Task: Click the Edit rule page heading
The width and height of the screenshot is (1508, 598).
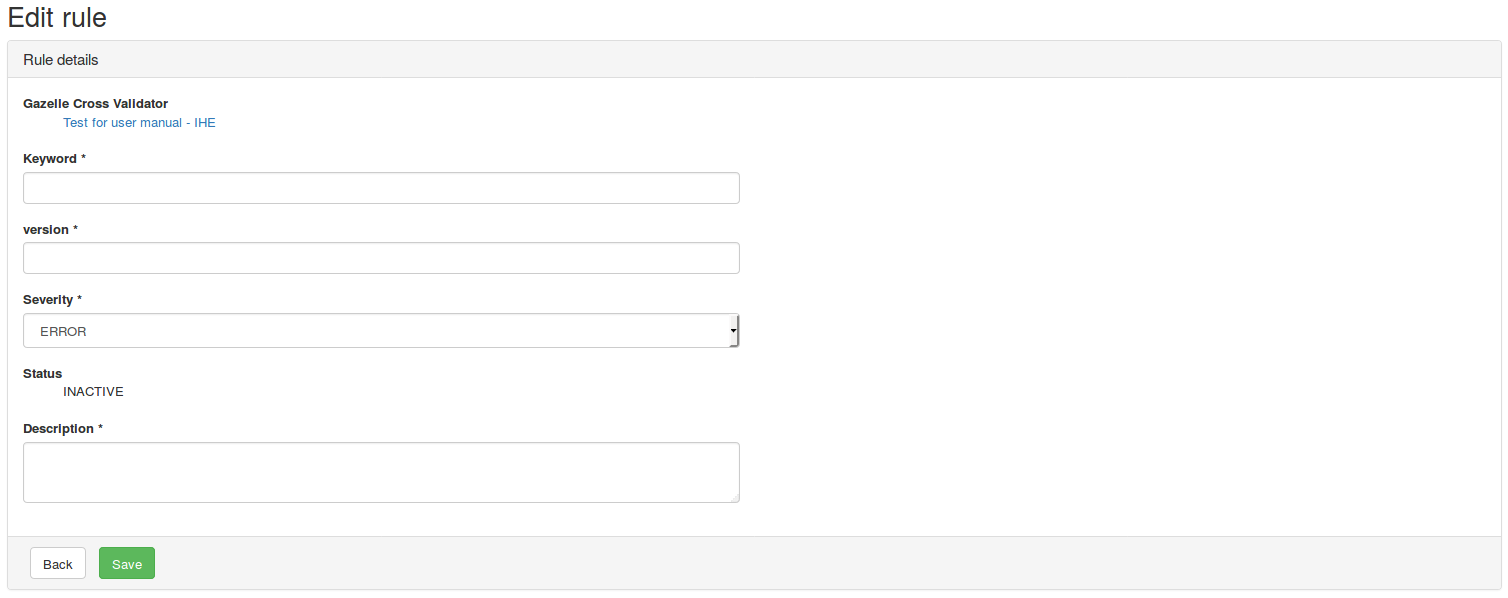Action: click(57, 17)
